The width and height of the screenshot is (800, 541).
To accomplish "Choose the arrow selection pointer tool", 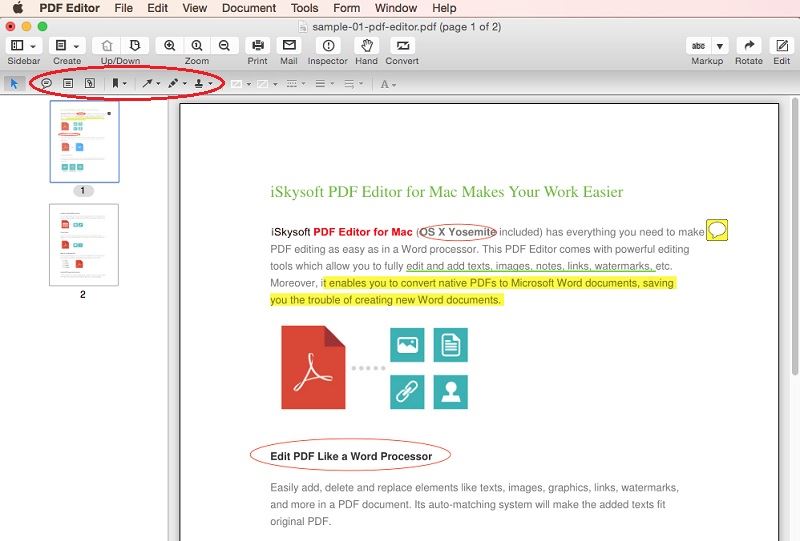I will pyautogui.click(x=14, y=84).
